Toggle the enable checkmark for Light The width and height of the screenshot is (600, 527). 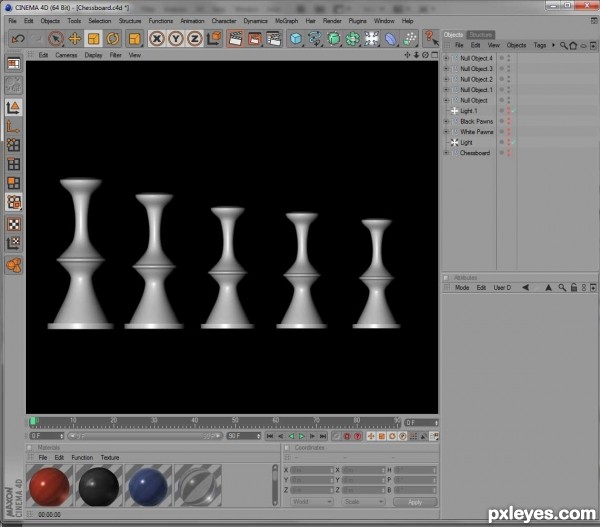[514, 142]
